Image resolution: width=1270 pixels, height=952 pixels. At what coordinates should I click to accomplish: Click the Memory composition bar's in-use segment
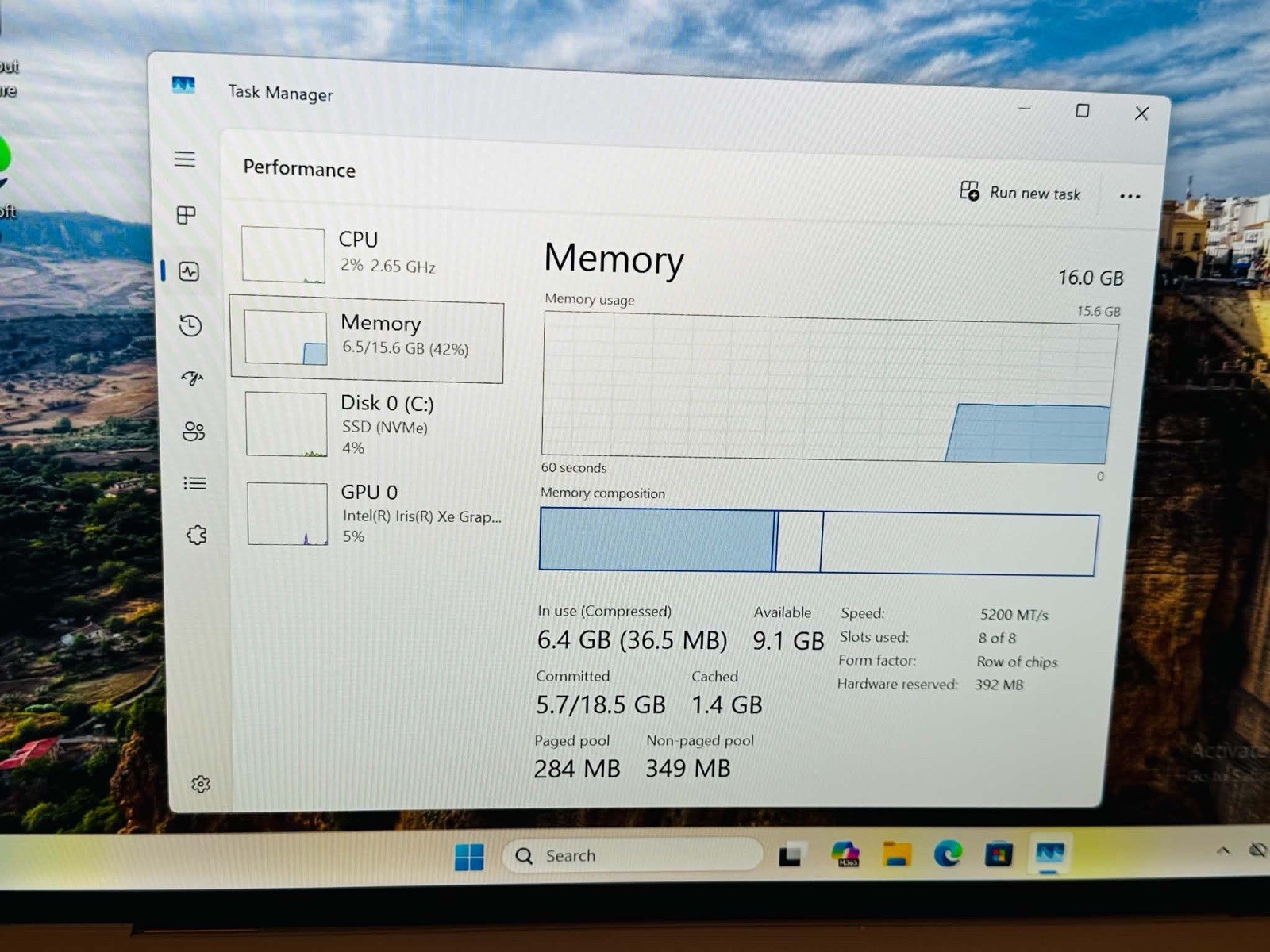[x=656, y=540]
